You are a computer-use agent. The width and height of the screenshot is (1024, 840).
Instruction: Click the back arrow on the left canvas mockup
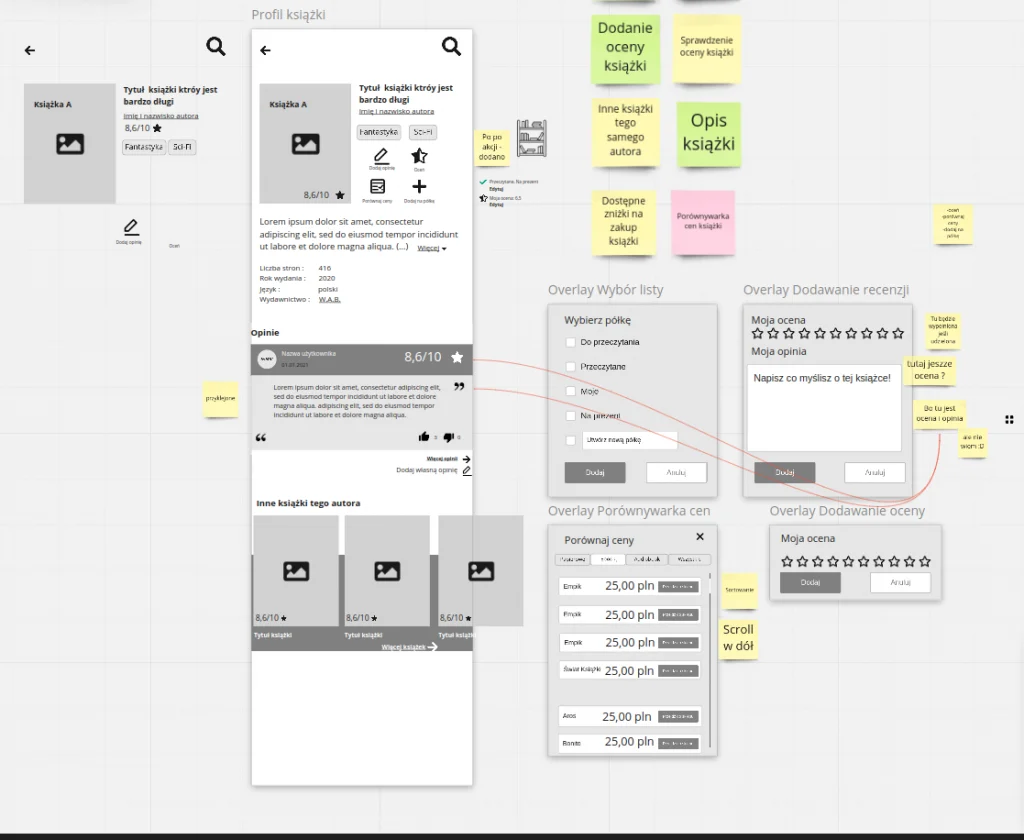[x=29, y=50]
